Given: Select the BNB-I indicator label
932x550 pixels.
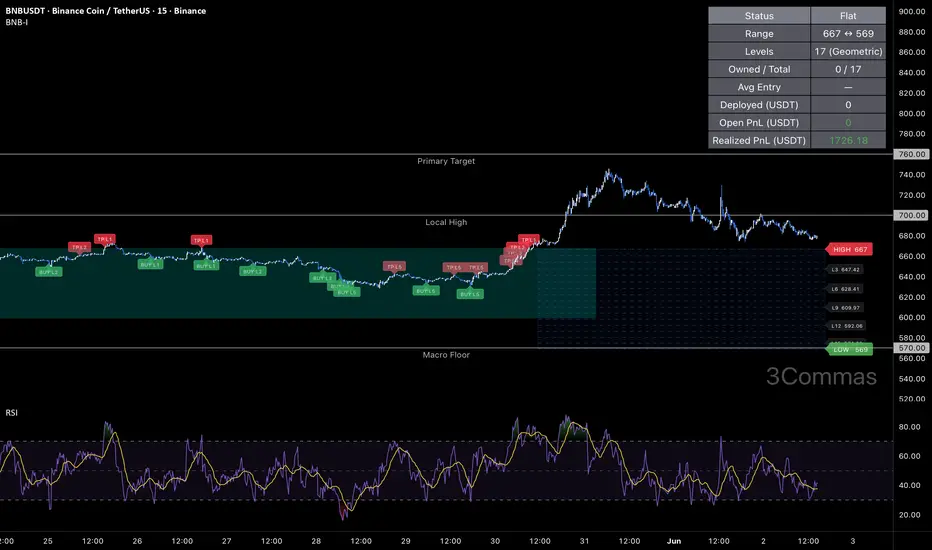Looking at the screenshot, I should tap(17, 22).
